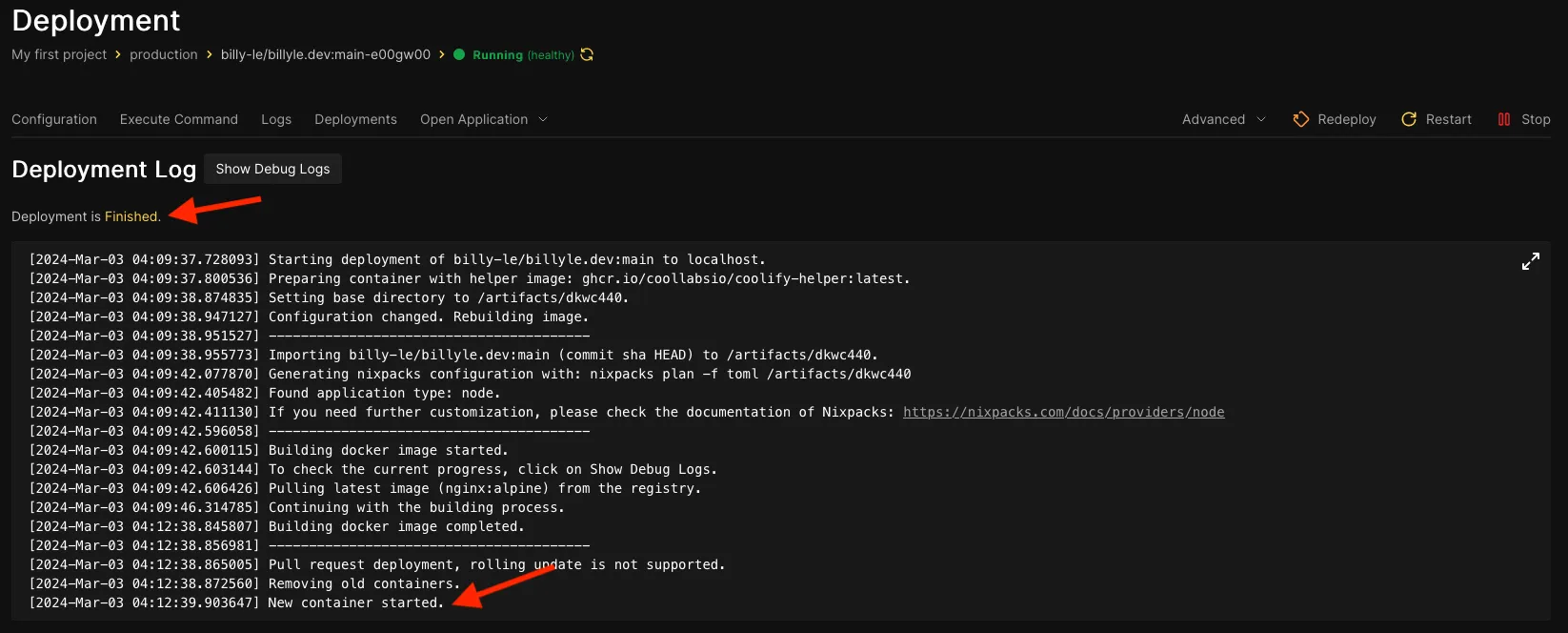Viewport: 1568px width, 633px height.
Task: Open the Logs tab
Action: click(276, 119)
